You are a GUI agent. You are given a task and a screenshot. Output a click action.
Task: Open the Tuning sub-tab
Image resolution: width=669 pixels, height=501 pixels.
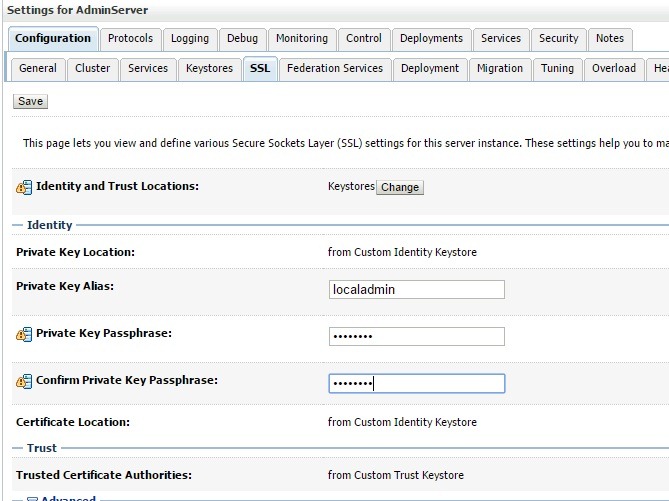point(557,69)
